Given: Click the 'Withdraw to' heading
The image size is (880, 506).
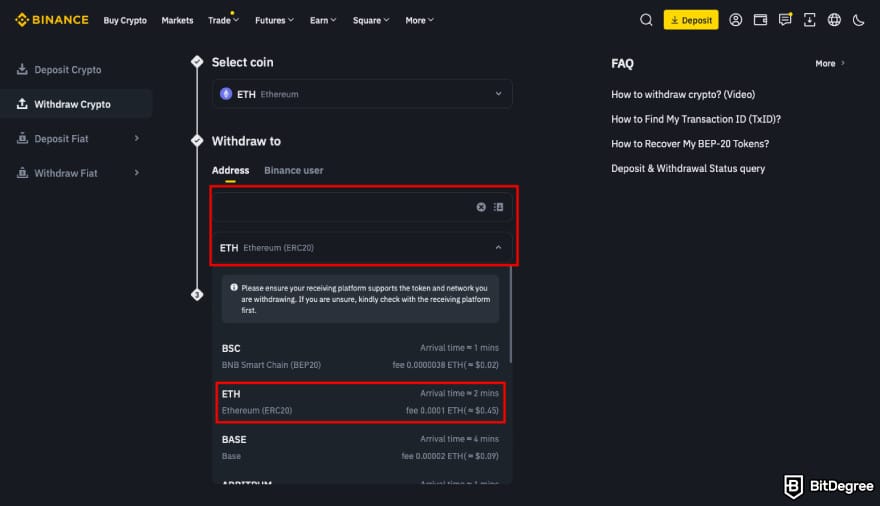Looking at the screenshot, I should [246, 141].
